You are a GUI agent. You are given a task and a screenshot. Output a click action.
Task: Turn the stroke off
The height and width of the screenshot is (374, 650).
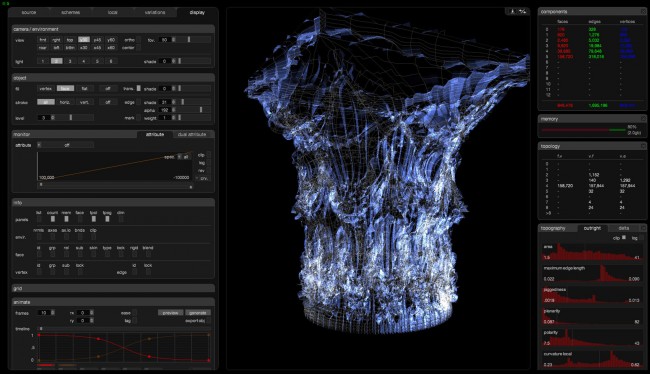pyautogui.click(x=108, y=102)
